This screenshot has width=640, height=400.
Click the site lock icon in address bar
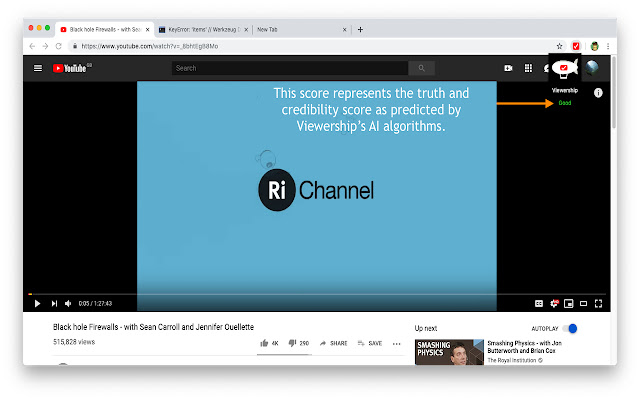point(75,46)
